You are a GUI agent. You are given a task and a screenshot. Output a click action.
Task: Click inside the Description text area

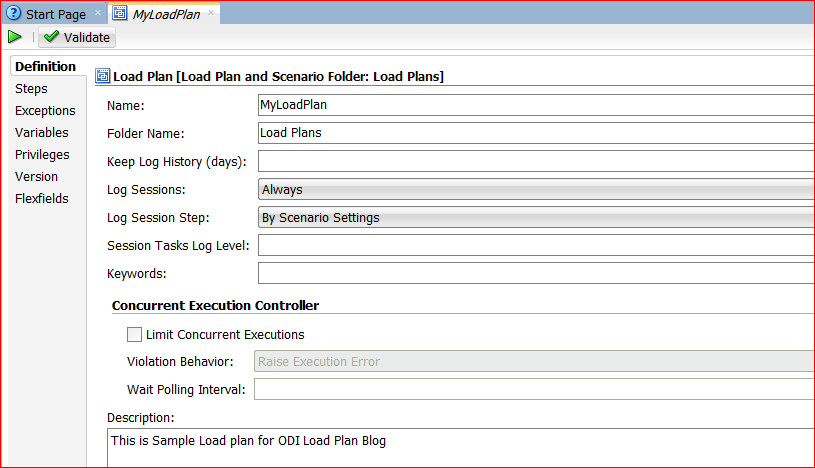pyautogui.click(x=460, y=447)
